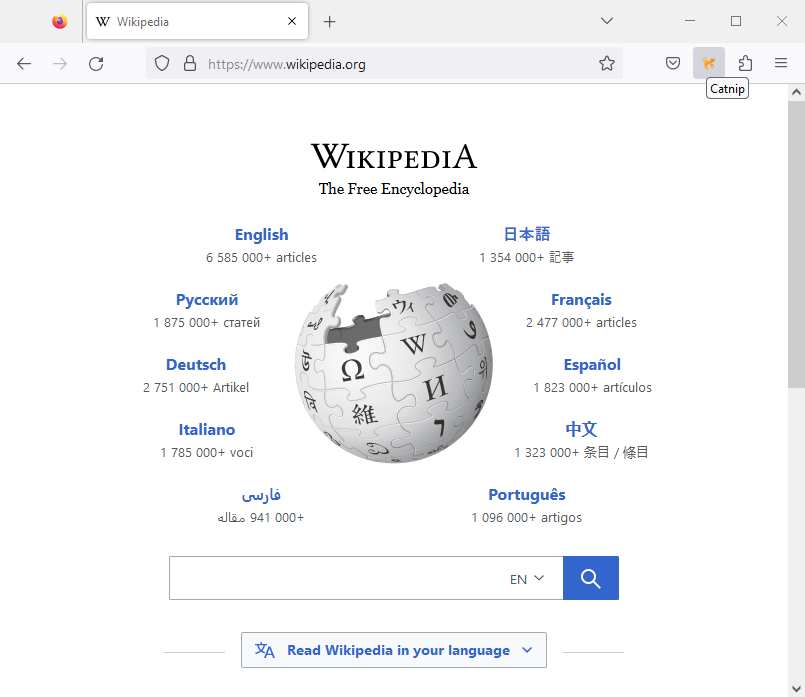
Task: Open Persian فارسی Wikipedia link
Action: [x=261, y=495]
